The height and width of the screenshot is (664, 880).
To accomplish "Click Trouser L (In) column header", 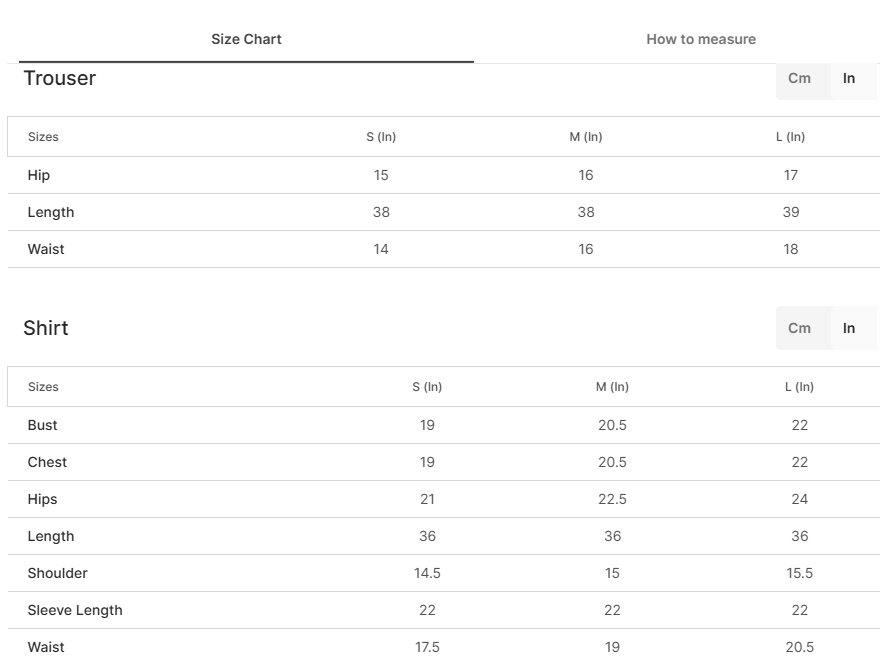I will (x=790, y=137).
